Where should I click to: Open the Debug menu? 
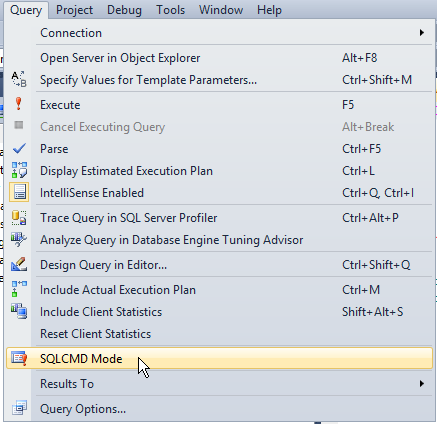pyautogui.click(x=124, y=10)
